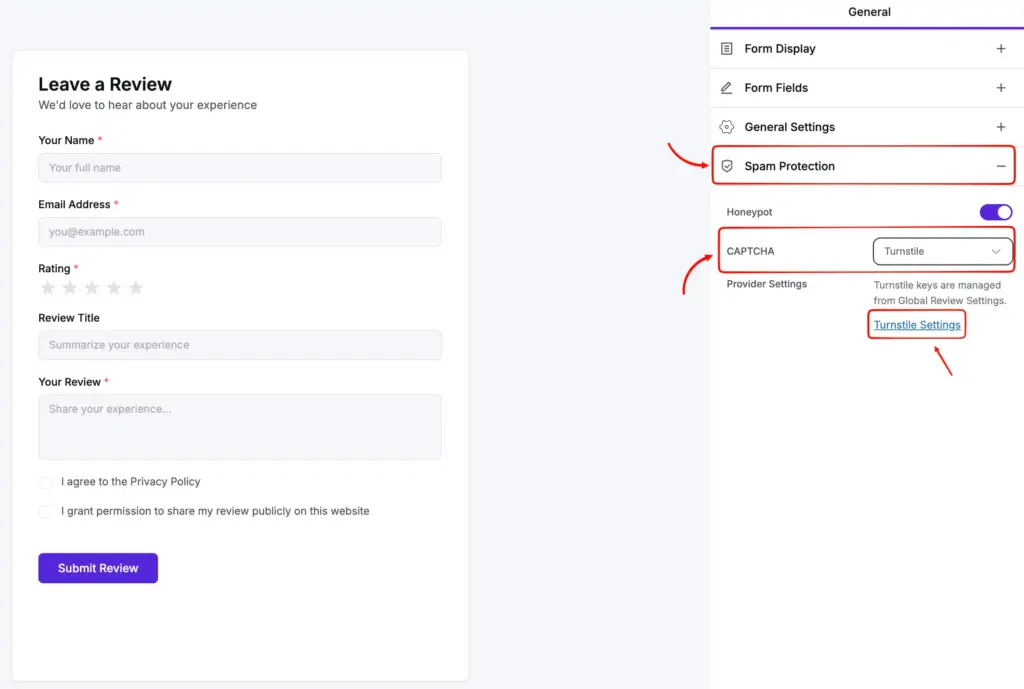Open the CAPTCHA Turnstile dropdown

(x=941, y=251)
